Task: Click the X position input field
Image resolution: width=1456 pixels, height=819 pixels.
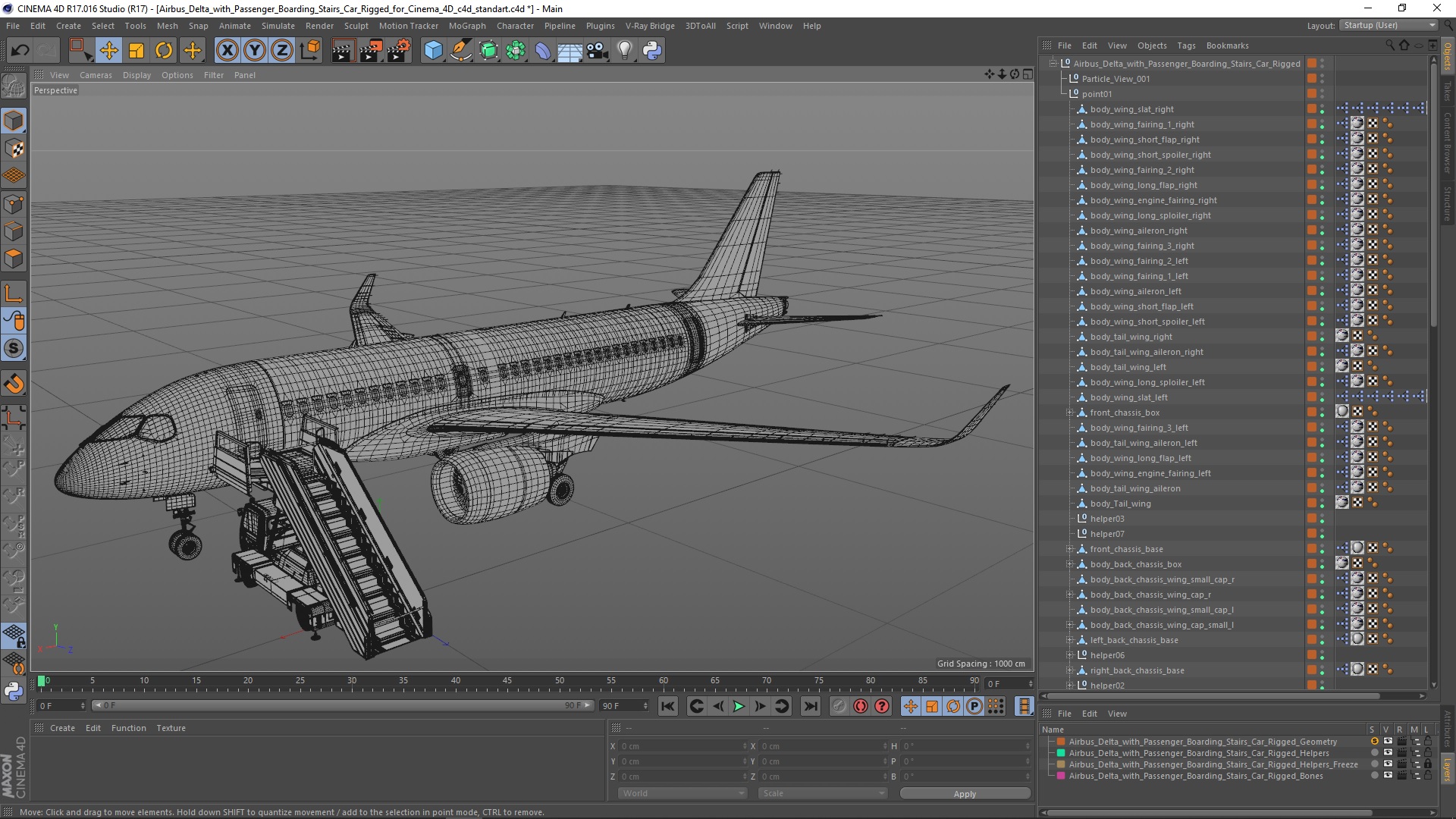Action: (x=682, y=746)
